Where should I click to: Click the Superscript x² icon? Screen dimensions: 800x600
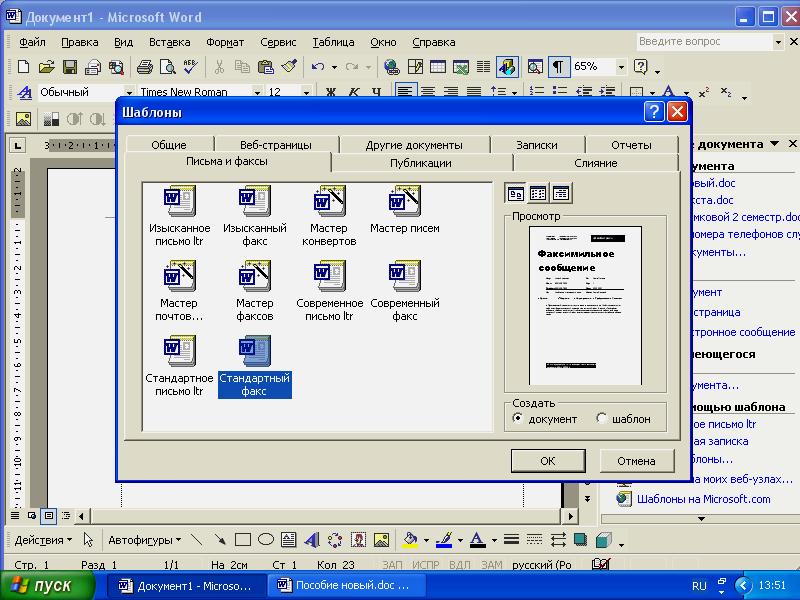click(704, 92)
